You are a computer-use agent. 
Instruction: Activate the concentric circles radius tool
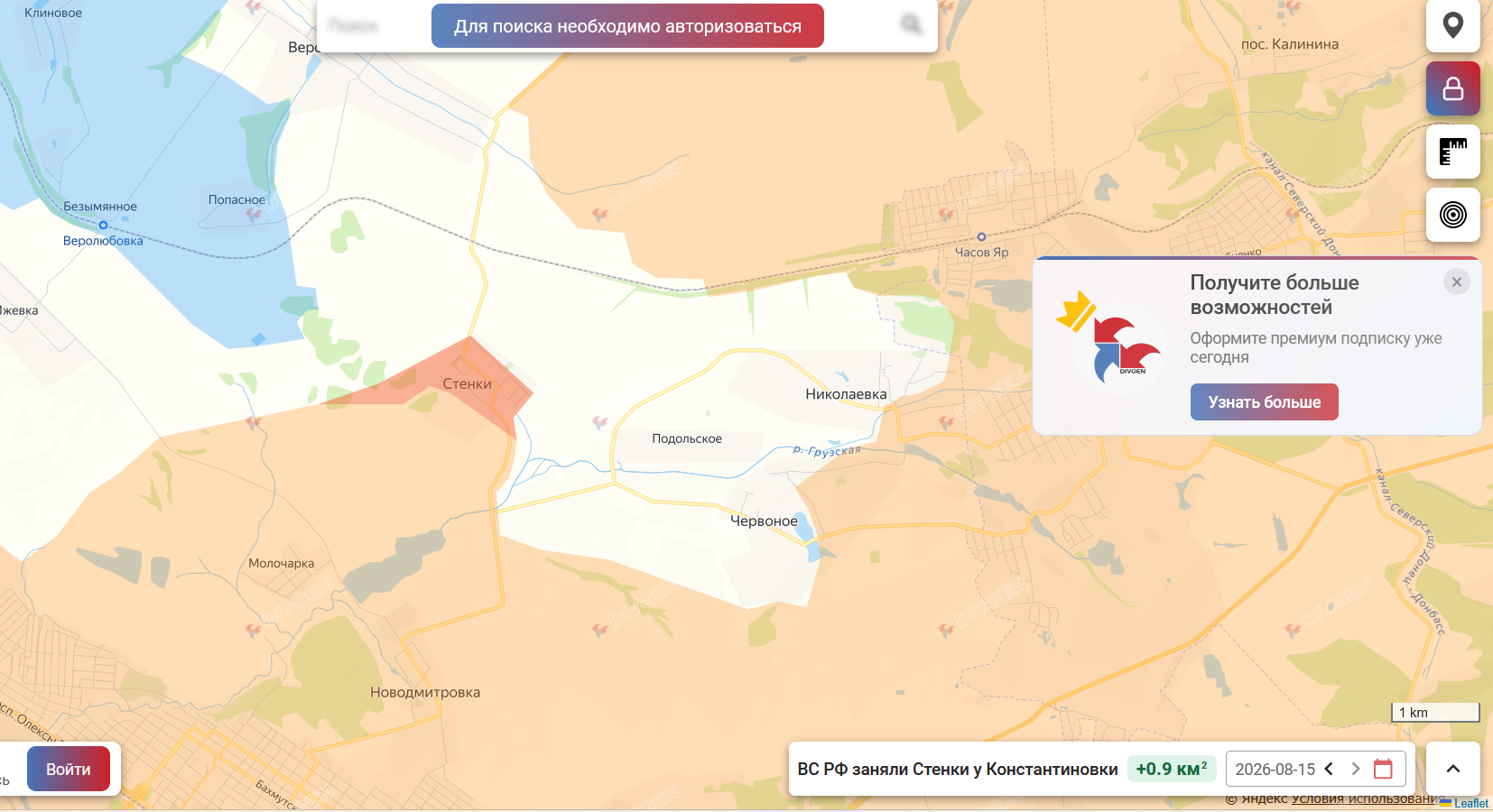point(1452,215)
